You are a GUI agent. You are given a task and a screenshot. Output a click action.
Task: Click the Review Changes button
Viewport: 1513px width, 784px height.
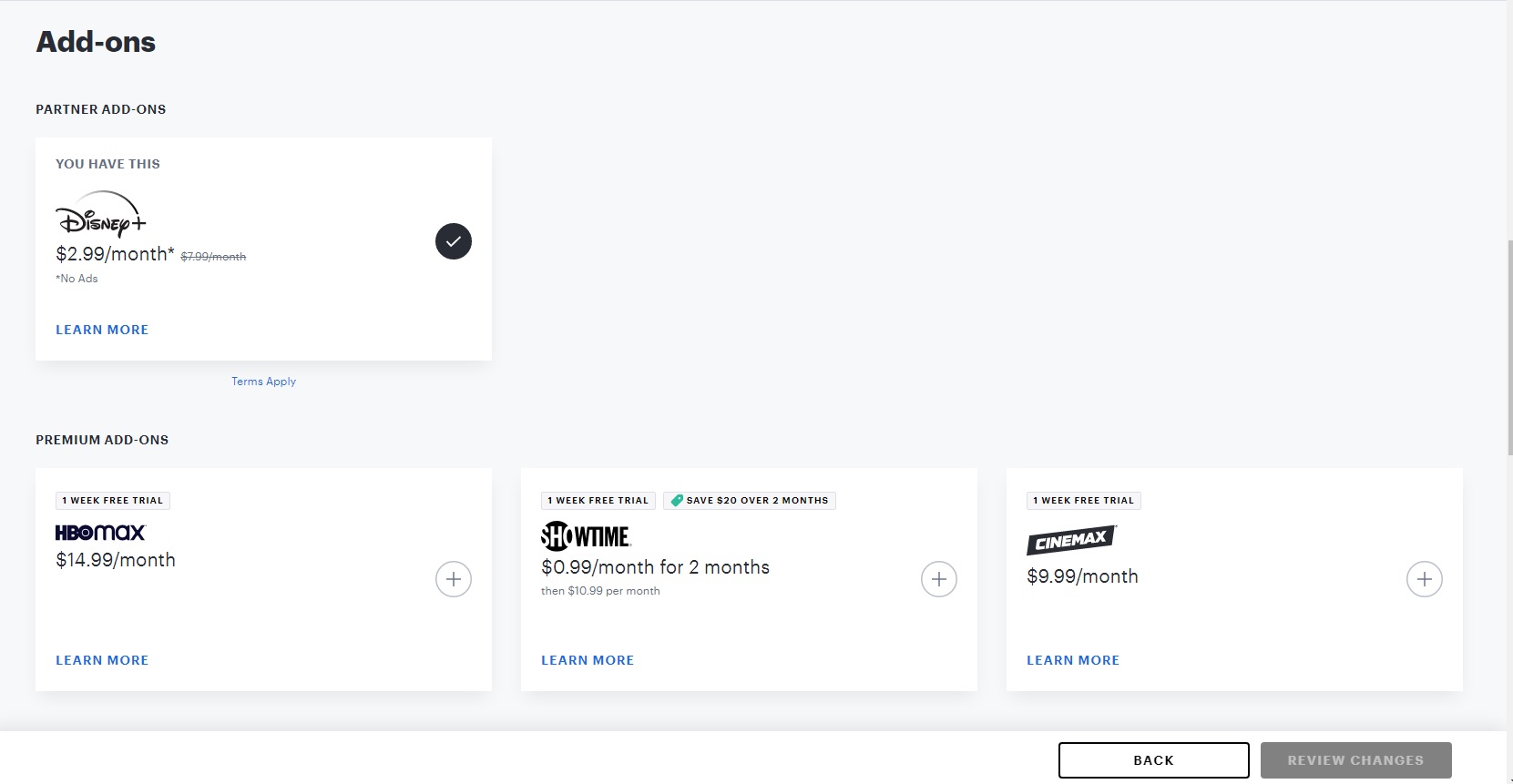coord(1355,760)
